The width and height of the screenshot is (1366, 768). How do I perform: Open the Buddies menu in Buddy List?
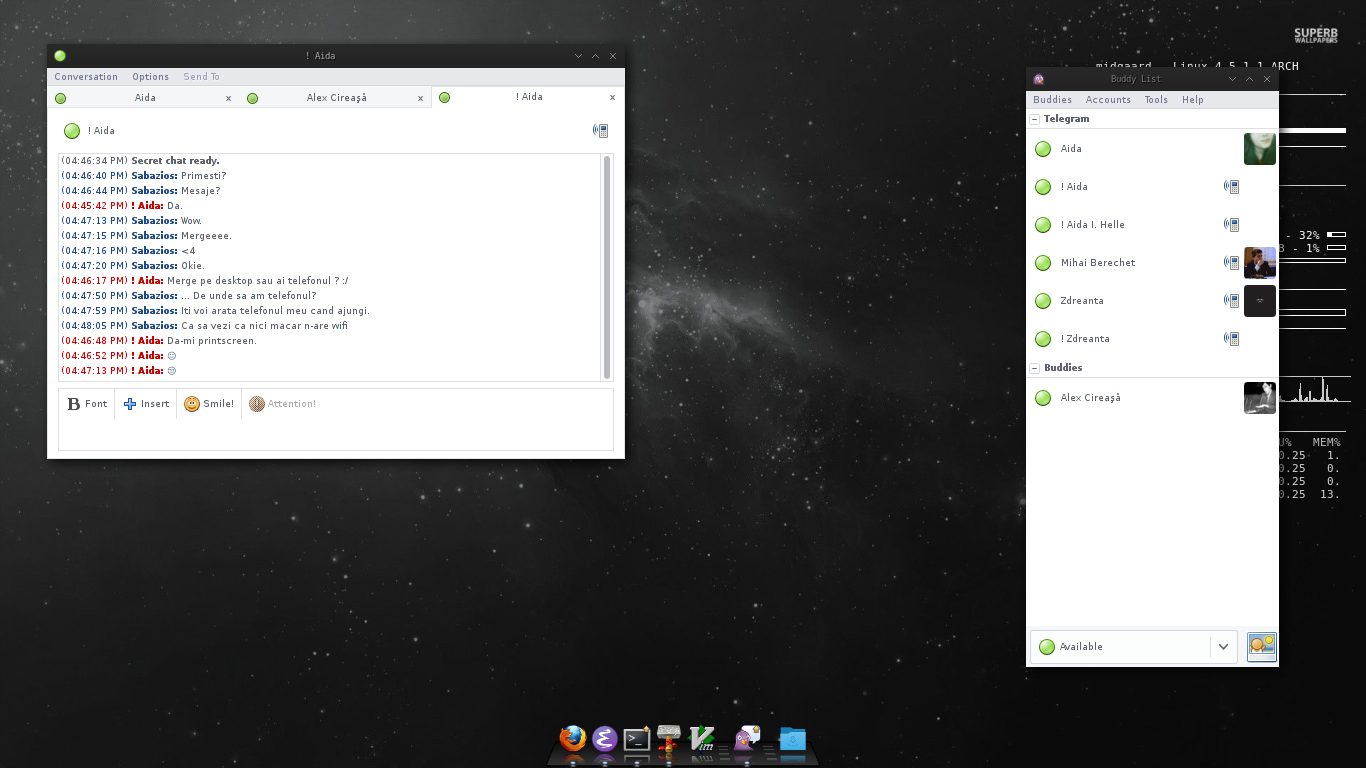(1052, 100)
